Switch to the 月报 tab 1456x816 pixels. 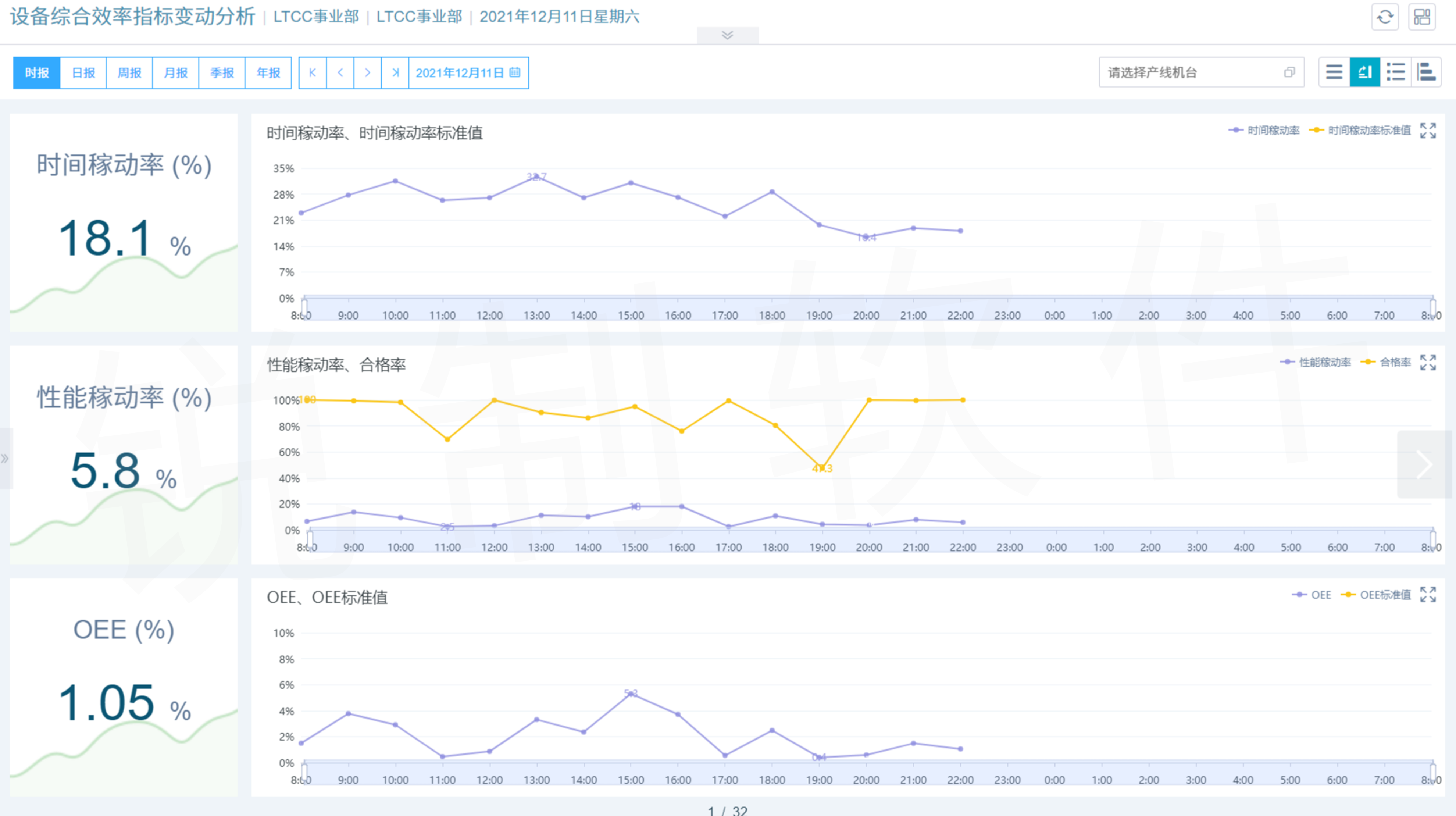coord(176,72)
